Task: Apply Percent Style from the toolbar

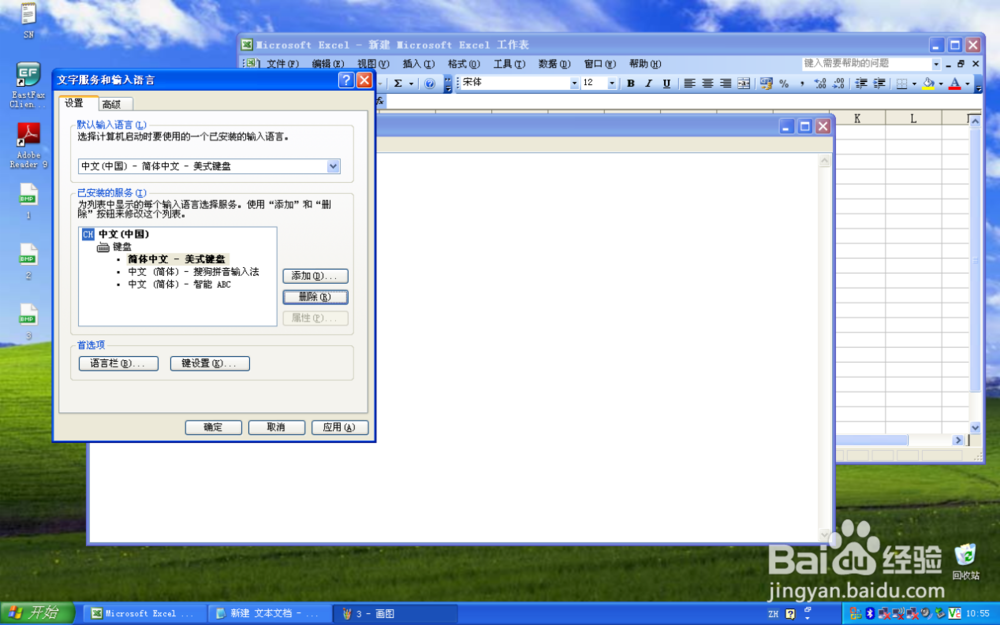Action: [x=784, y=83]
